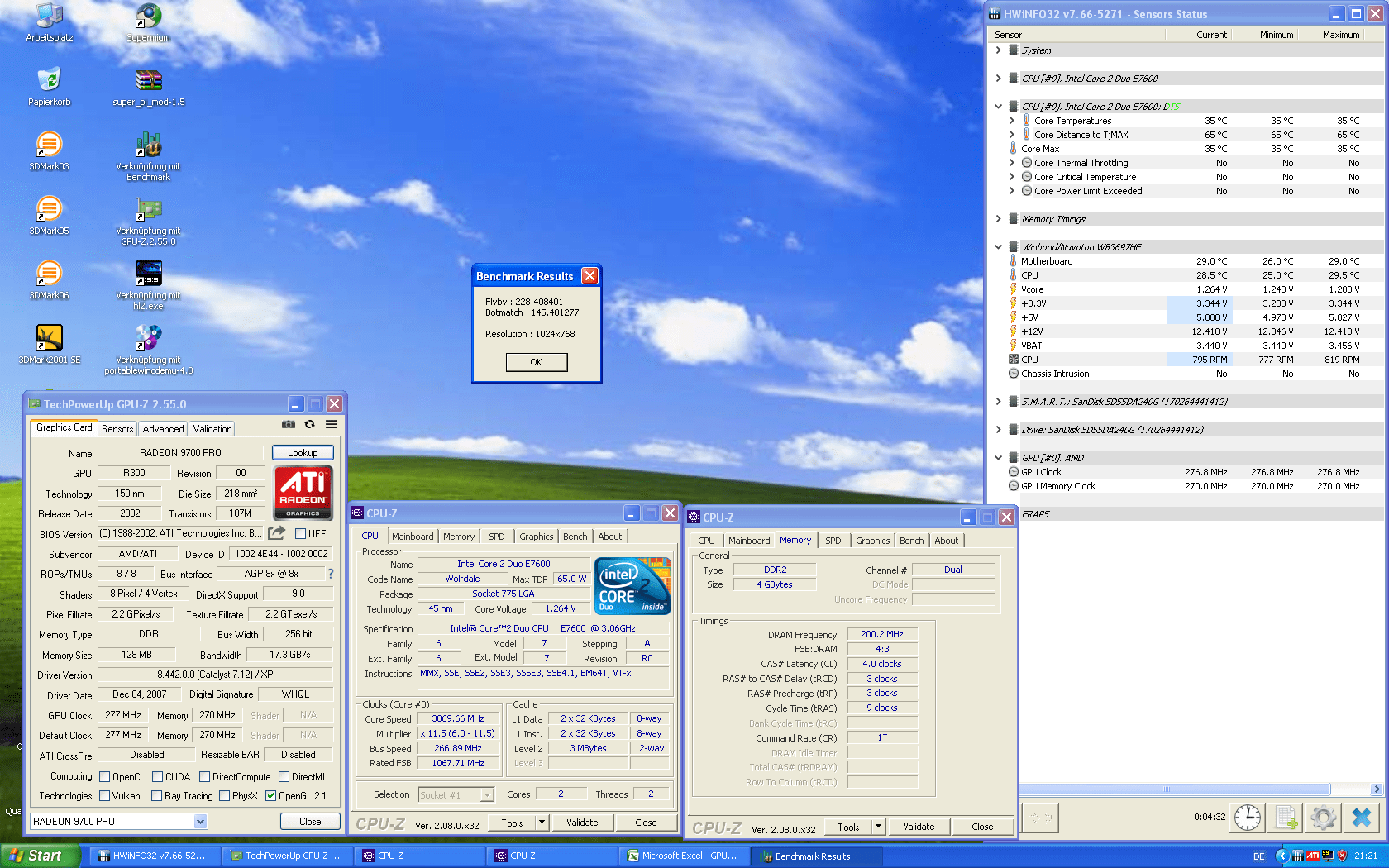Open the Arbeitsplatz desktop icon
The height and width of the screenshot is (868, 1389).
(50, 22)
